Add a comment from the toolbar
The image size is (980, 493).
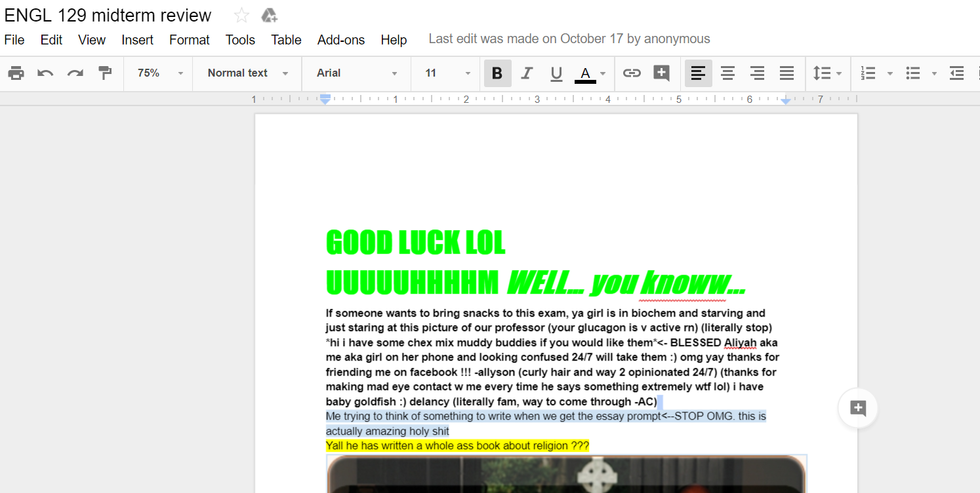(661, 73)
